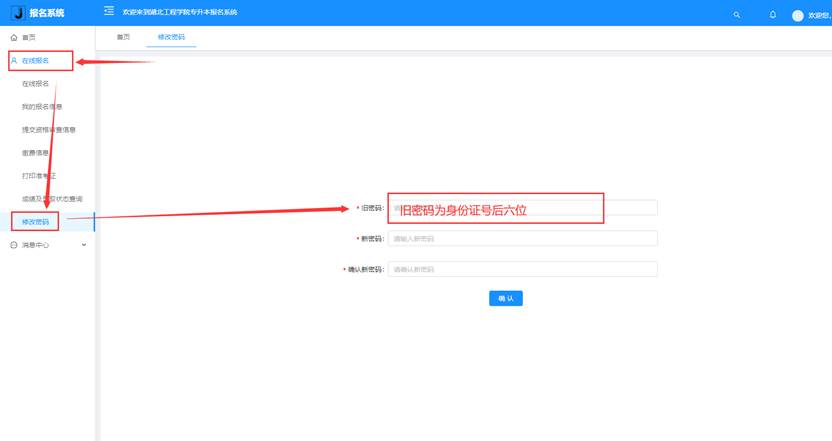Select 修改密码 in the sidebar menu
Image resolution: width=832 pixels, height=441 pixels.
pos(36,222)
